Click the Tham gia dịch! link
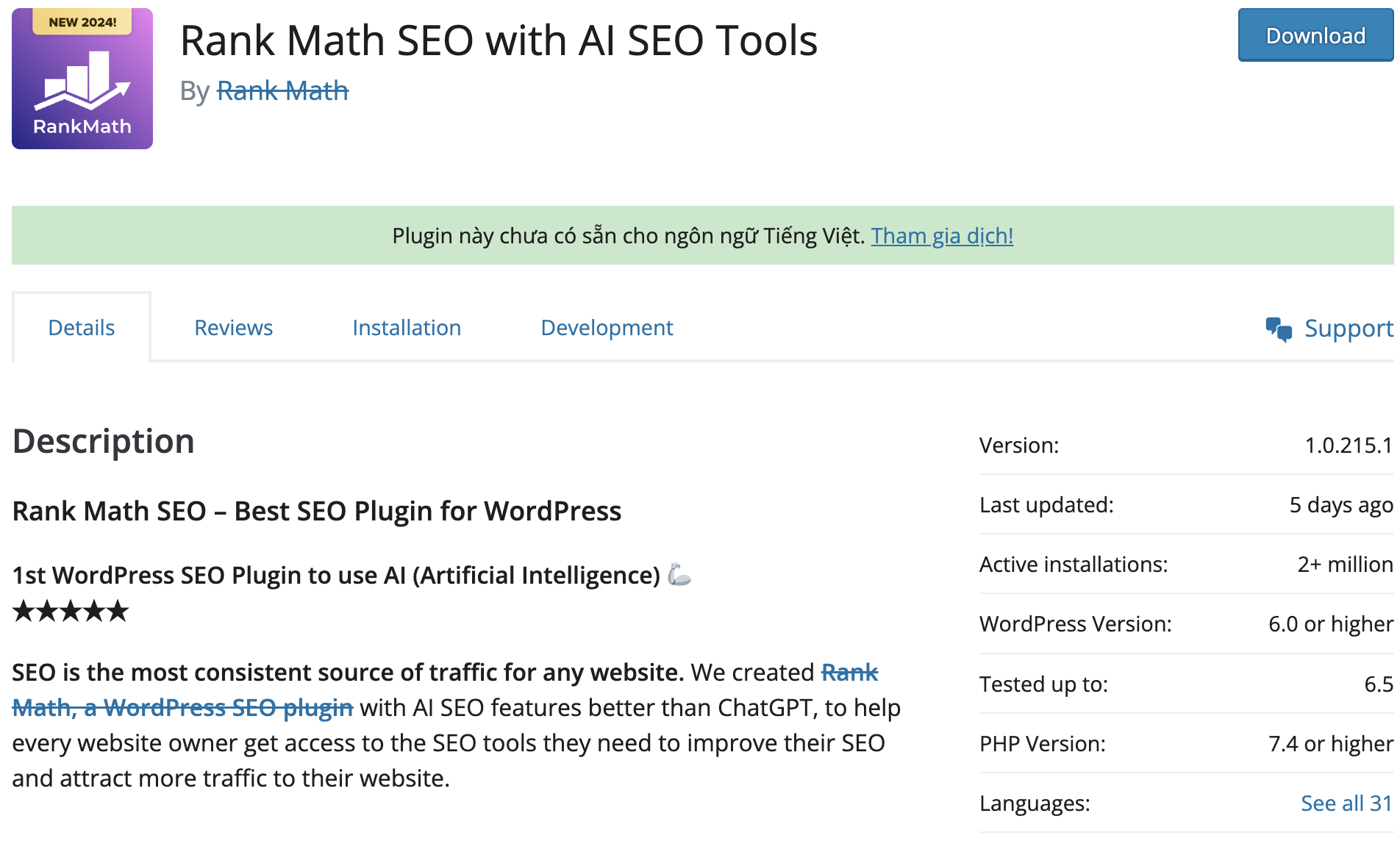This screenshot has width=1400, height=841. tap(942, 236)
